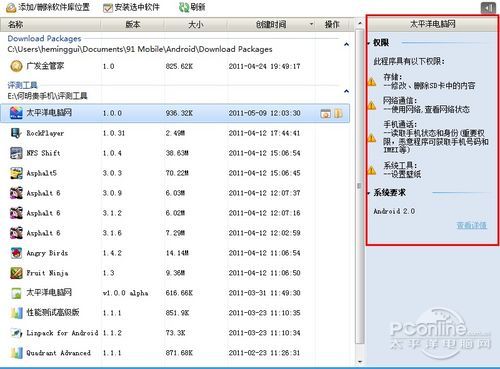Click the 刷新 refresh button

pos(192,7)
